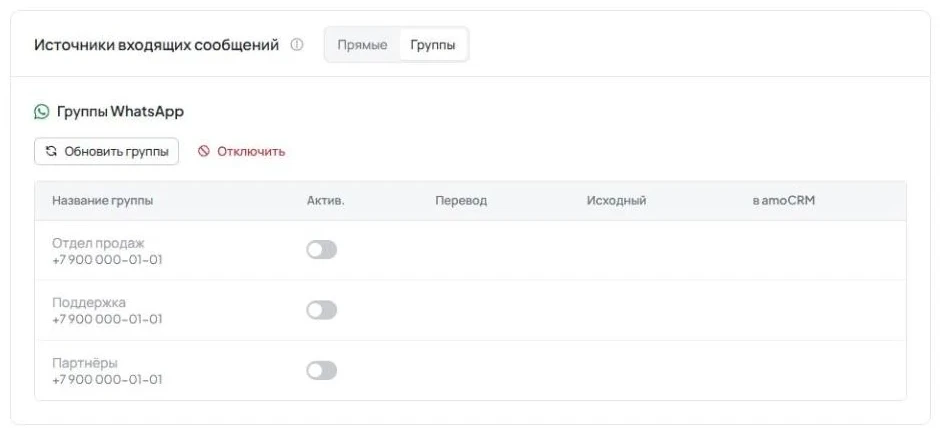Viewport: 941px width, 436px height.
Task: Click the Название группы column header
Action: pyautogui.click(x=103, y=201)
